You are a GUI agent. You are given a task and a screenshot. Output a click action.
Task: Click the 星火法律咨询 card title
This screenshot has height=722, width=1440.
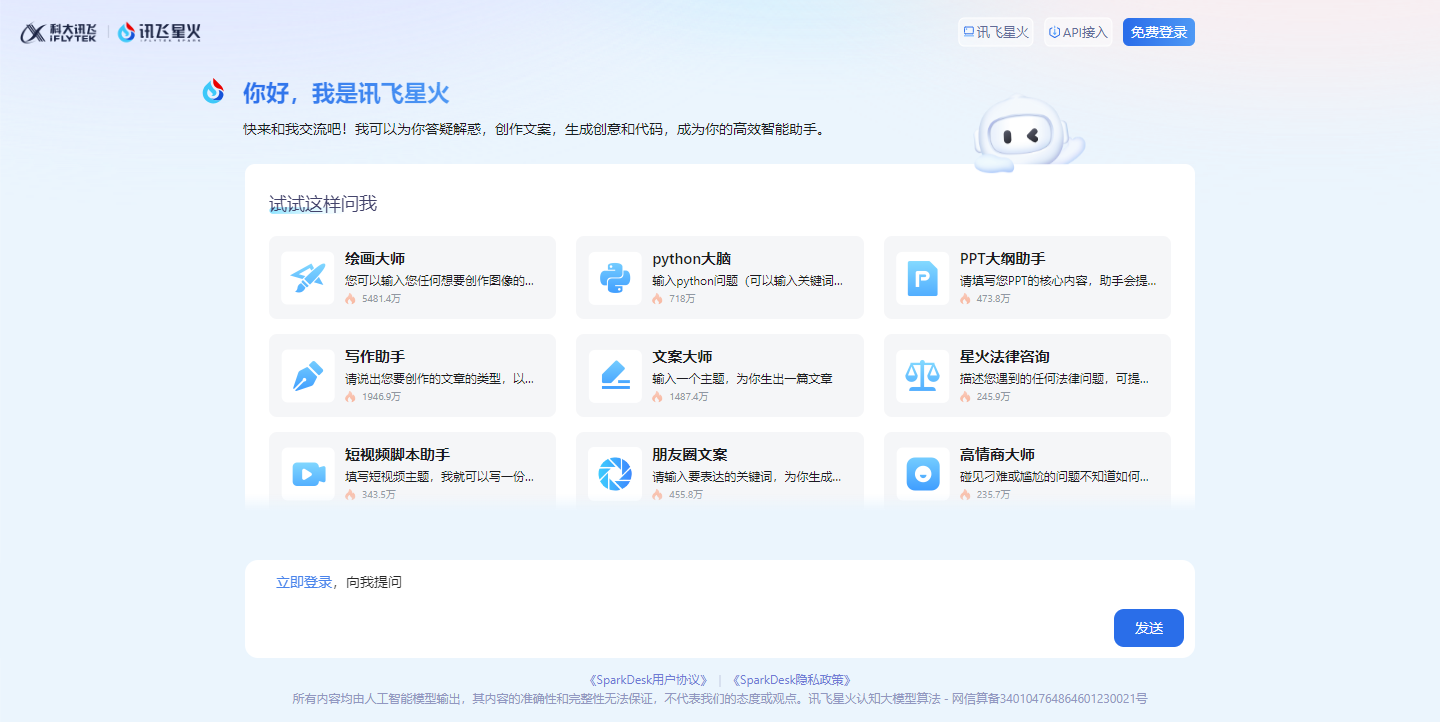point(1005,357)
